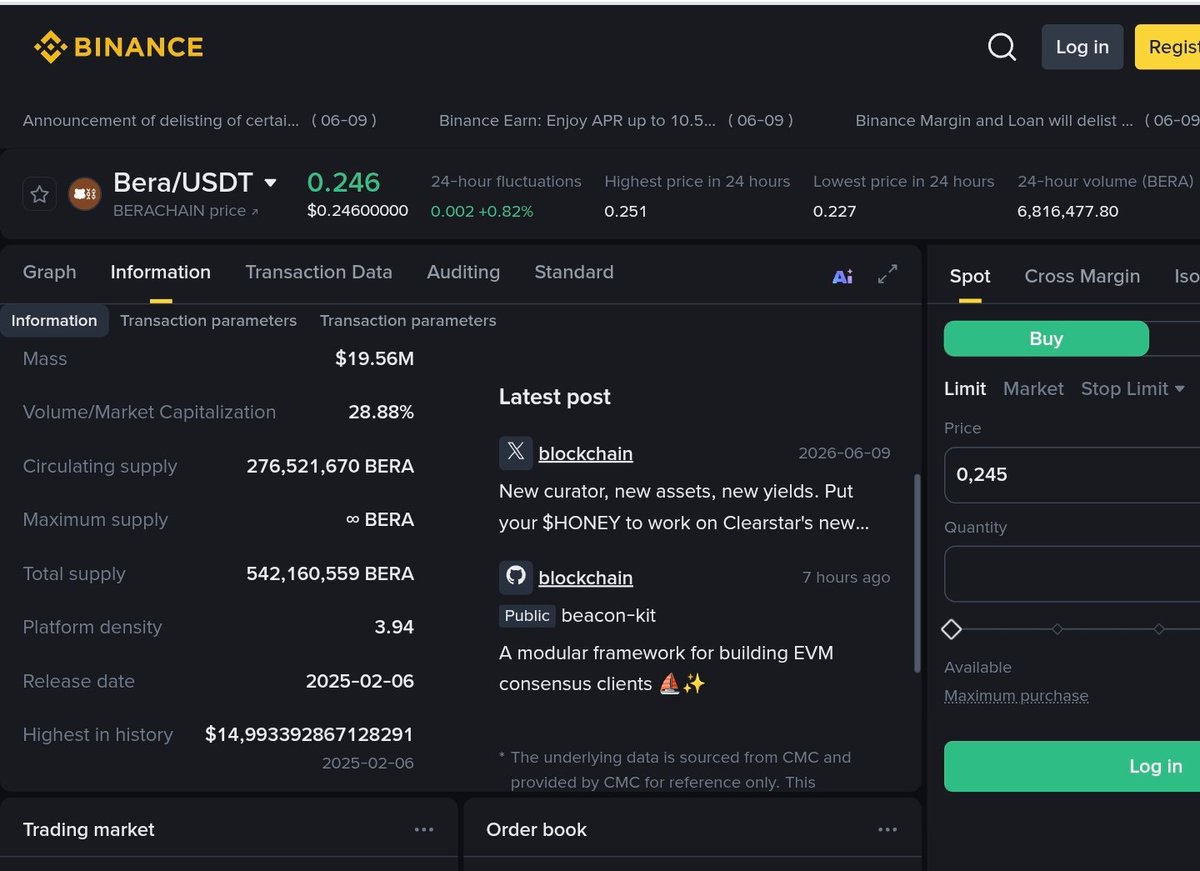Click the Quantity input field

1072,574
